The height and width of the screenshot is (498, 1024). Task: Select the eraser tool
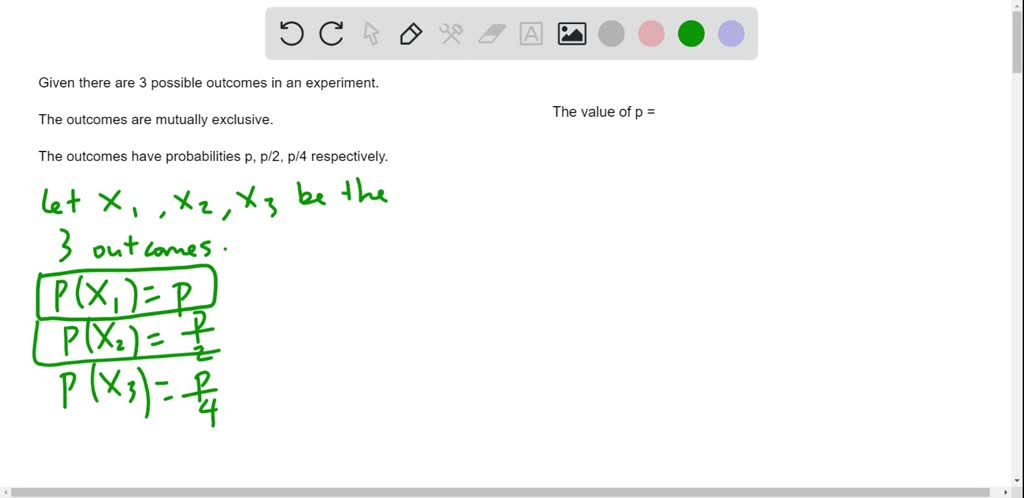click(x=492, y=33)
